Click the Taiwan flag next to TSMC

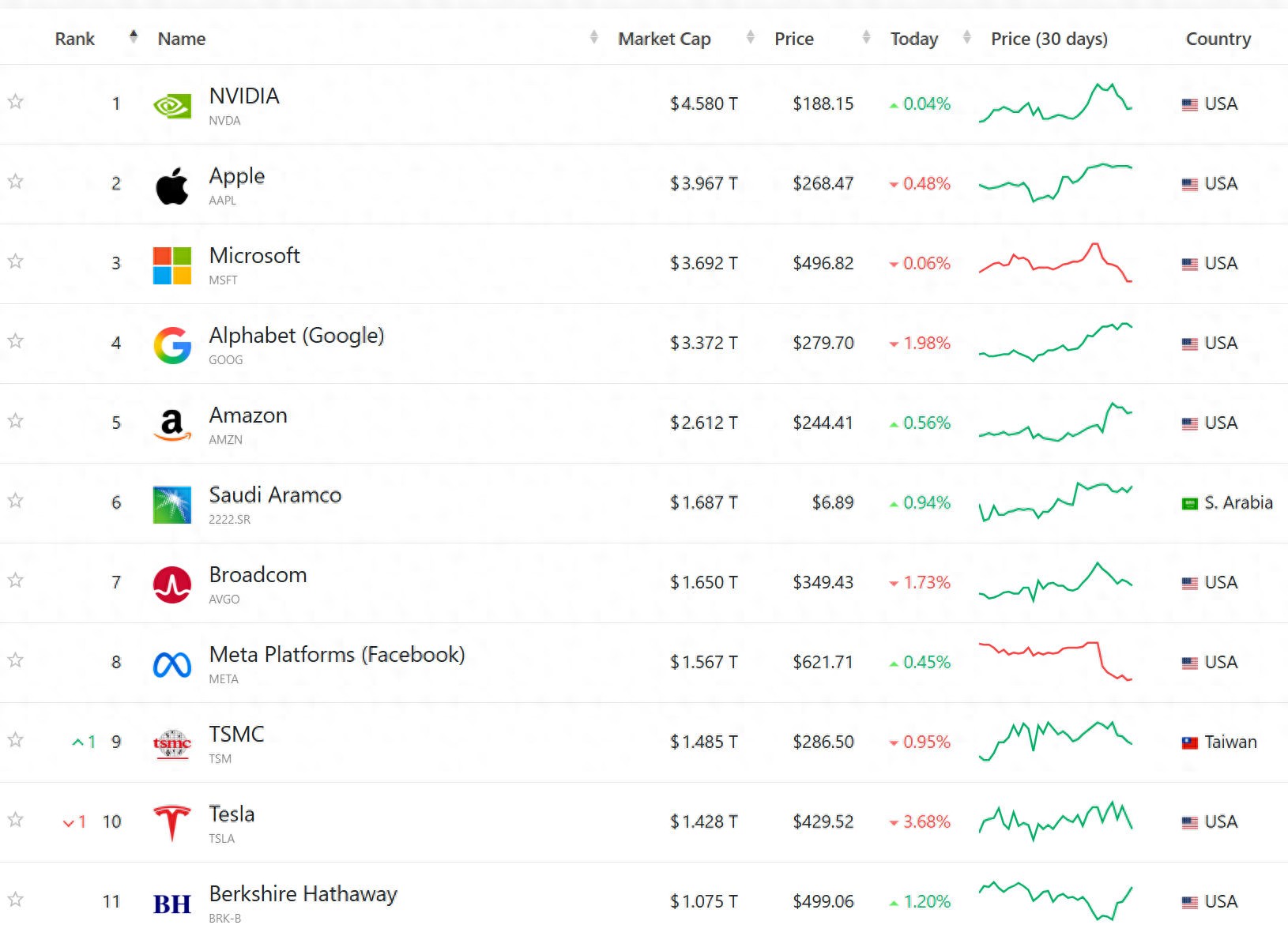coord(1189,742)
